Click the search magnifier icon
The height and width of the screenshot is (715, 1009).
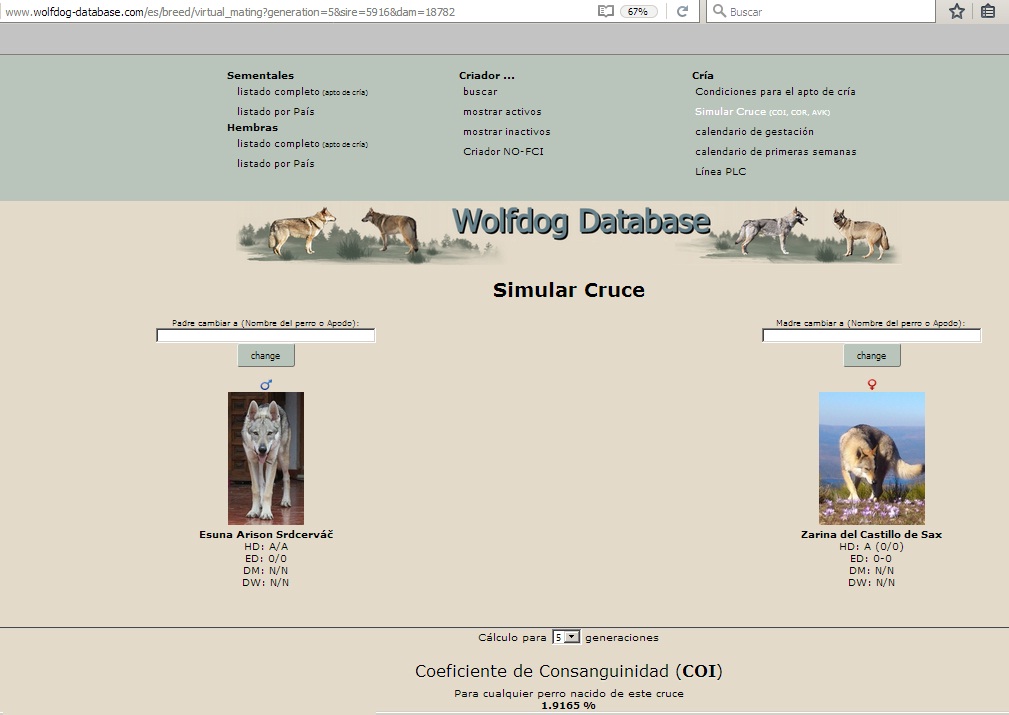tap(719, 11)
